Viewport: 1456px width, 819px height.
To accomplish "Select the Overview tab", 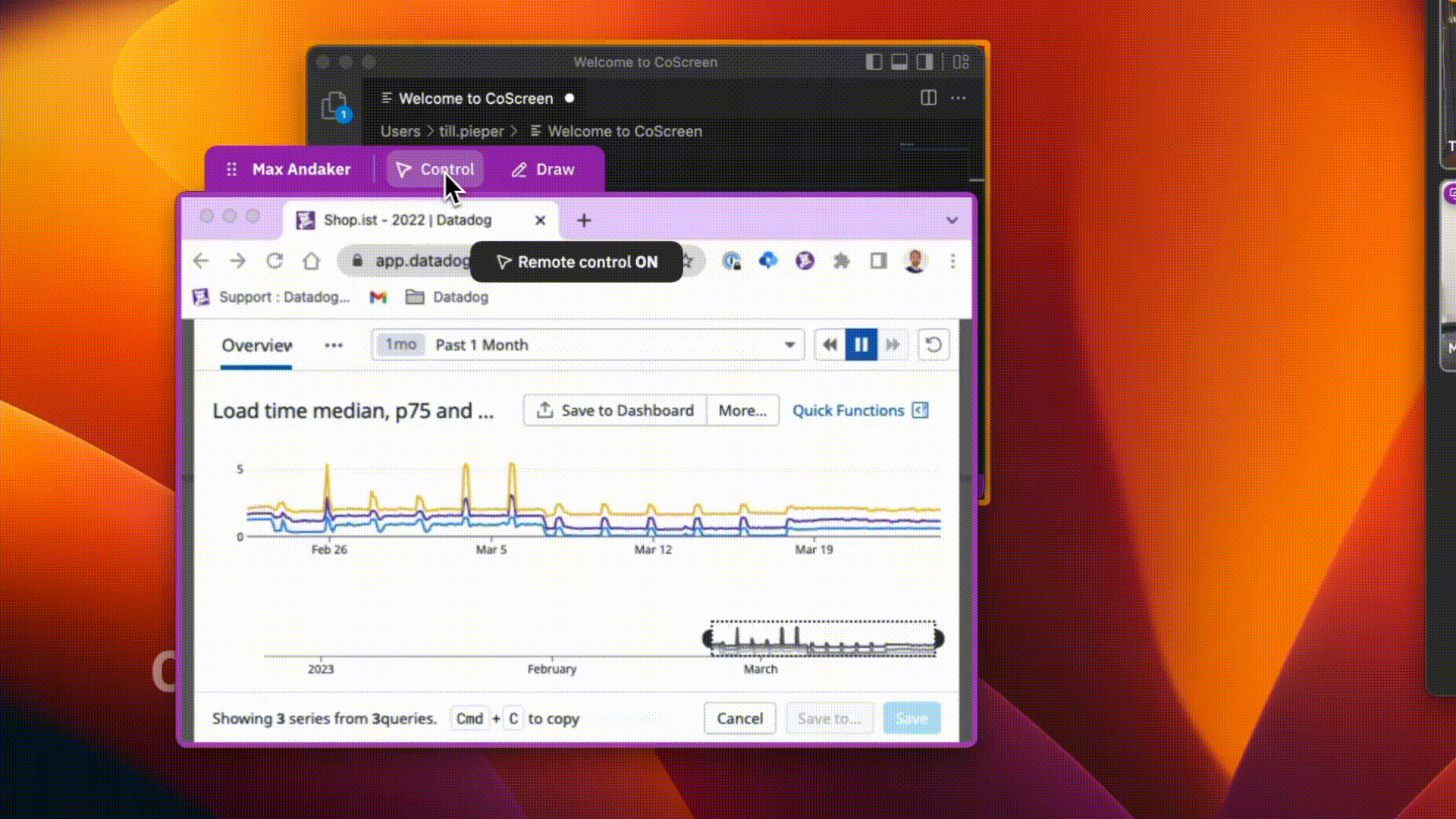I will coord(256,346).
